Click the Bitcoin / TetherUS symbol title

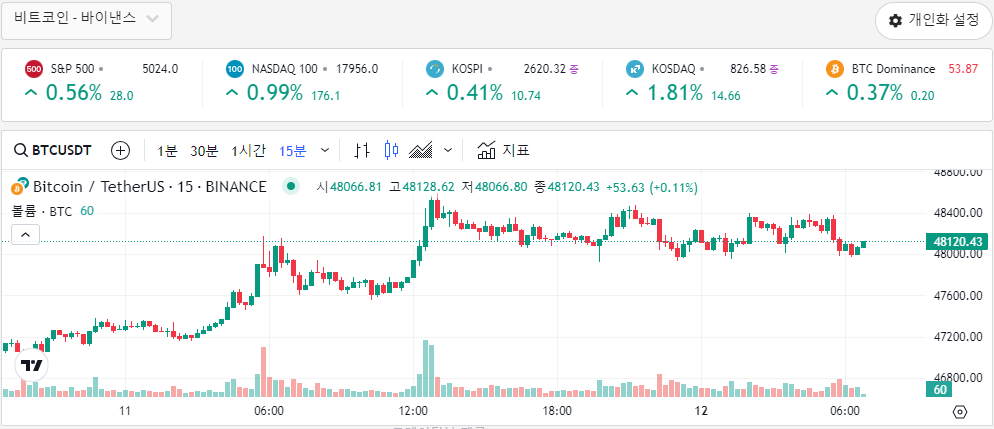[x=149, y=186]
